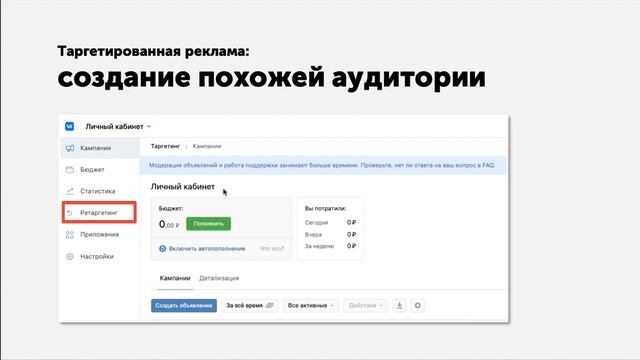Click the 0,00 ₽ budget value

click(x=169, y=224)
